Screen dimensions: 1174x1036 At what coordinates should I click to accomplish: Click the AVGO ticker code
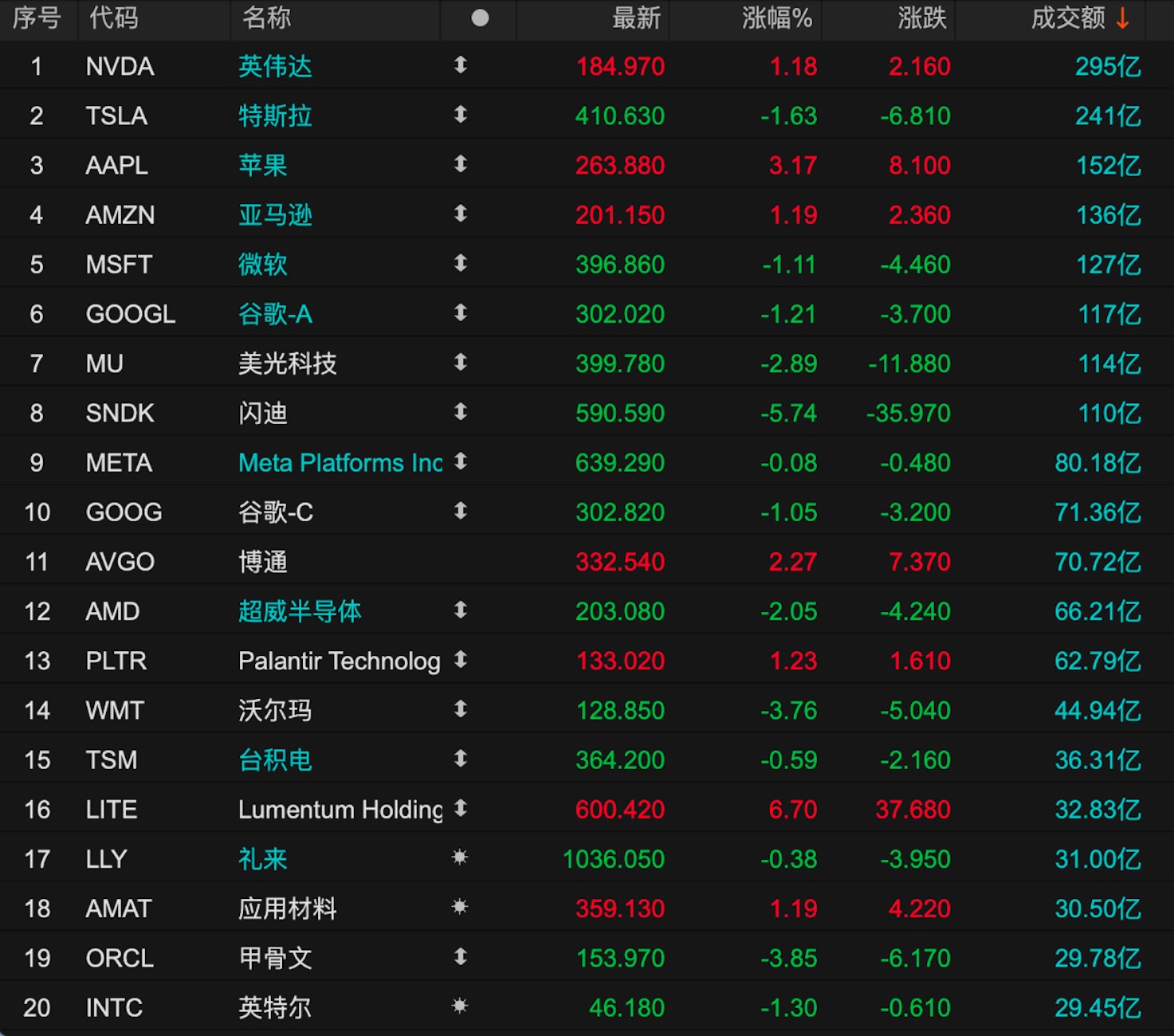tap(120, 562)
